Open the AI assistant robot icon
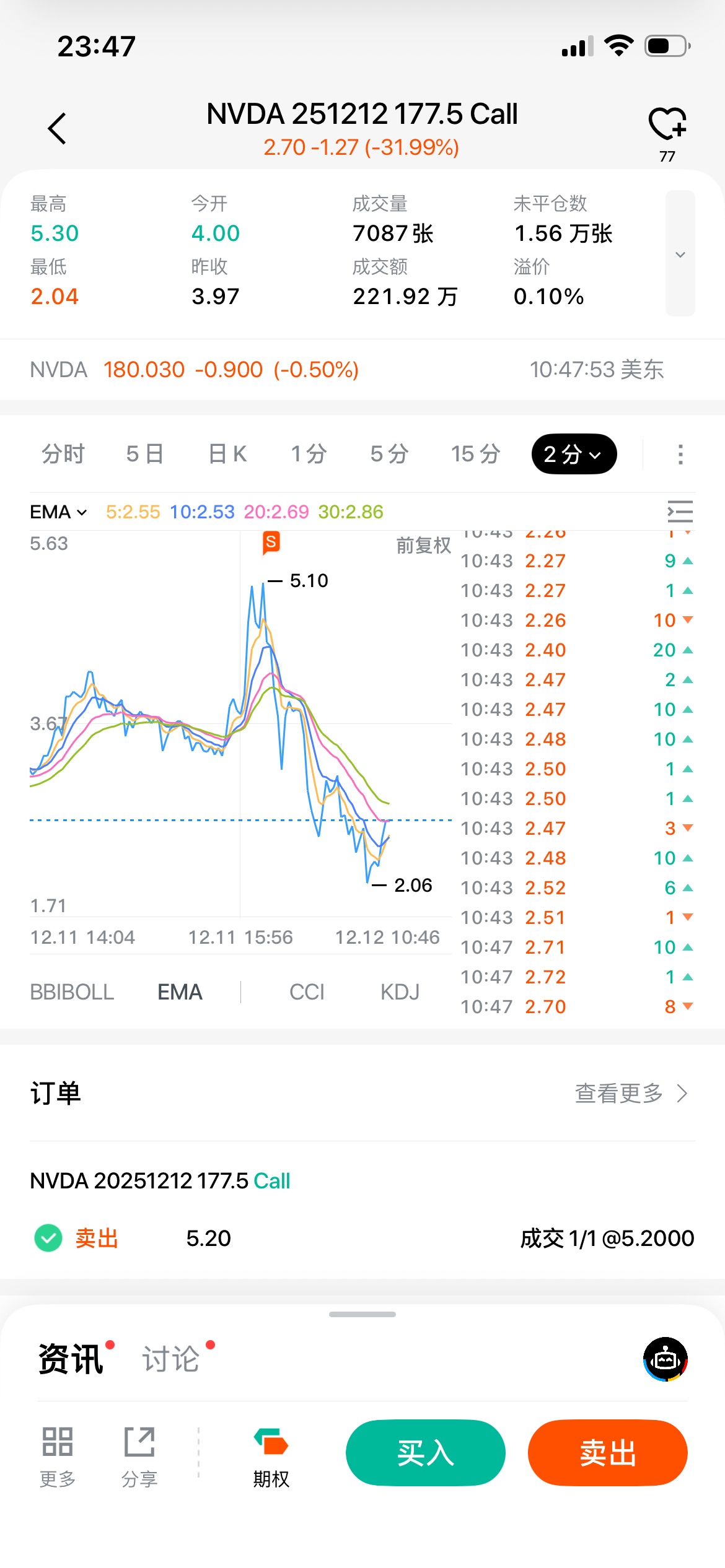Screen dimensions: 725x1568 [x=665, y=1359]
